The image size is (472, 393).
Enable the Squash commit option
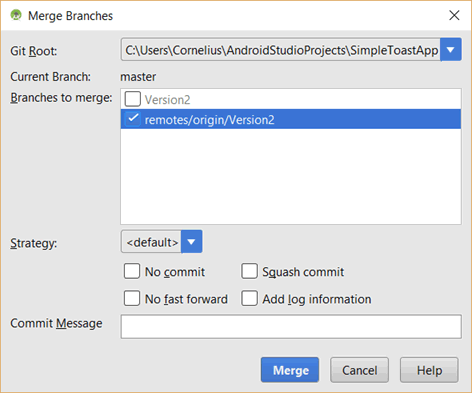(x=249, y=271)
